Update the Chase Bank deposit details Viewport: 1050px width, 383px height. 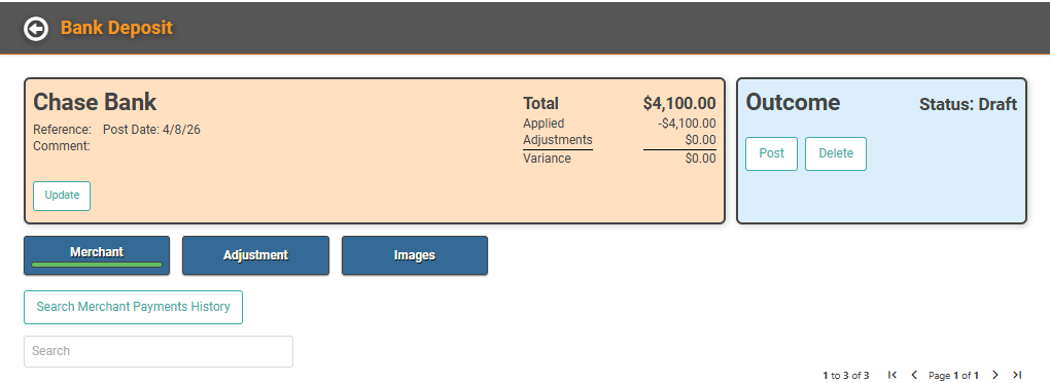click(62, 196)
